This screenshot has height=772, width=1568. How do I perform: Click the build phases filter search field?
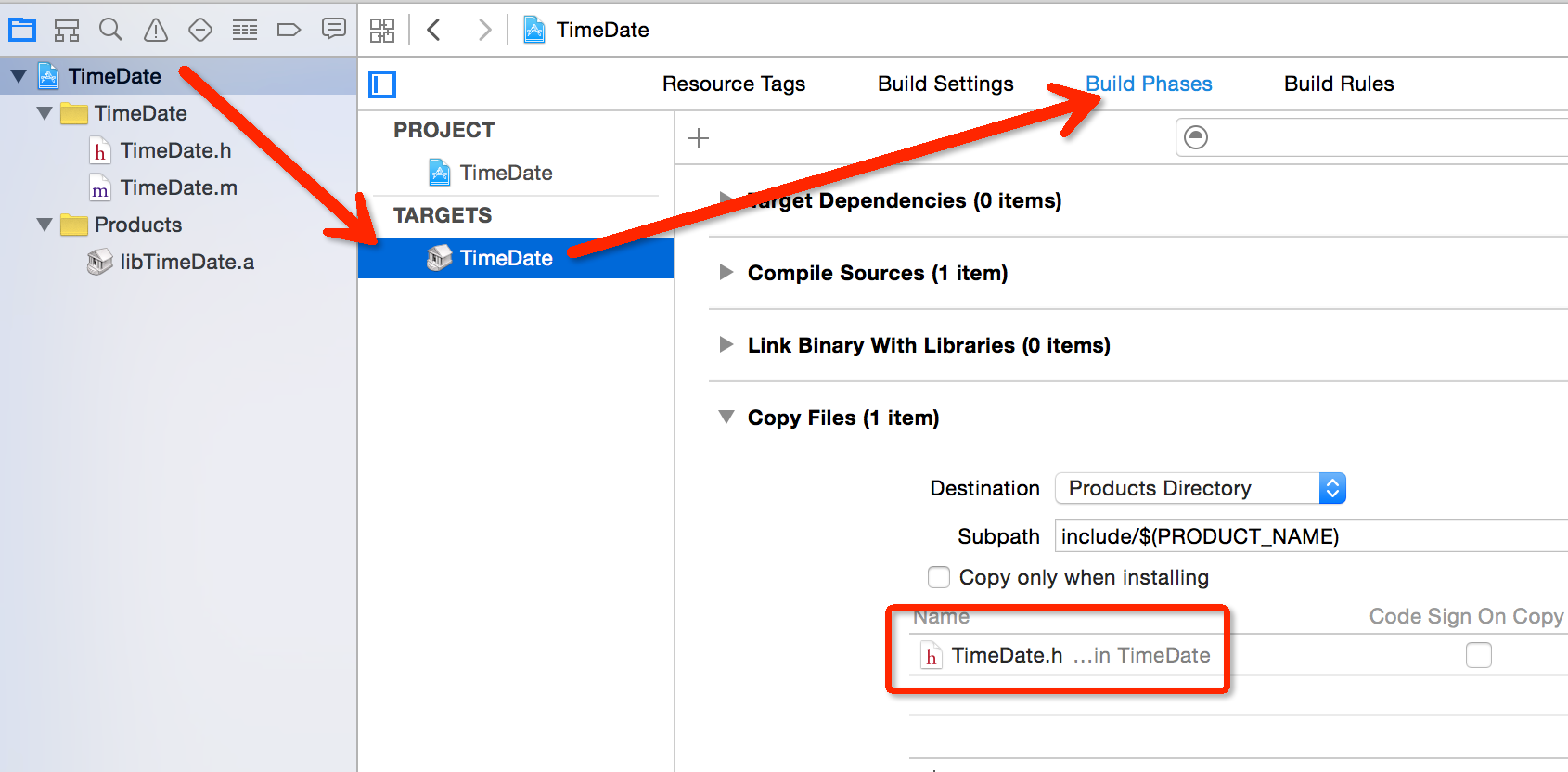pos(1372,137)
